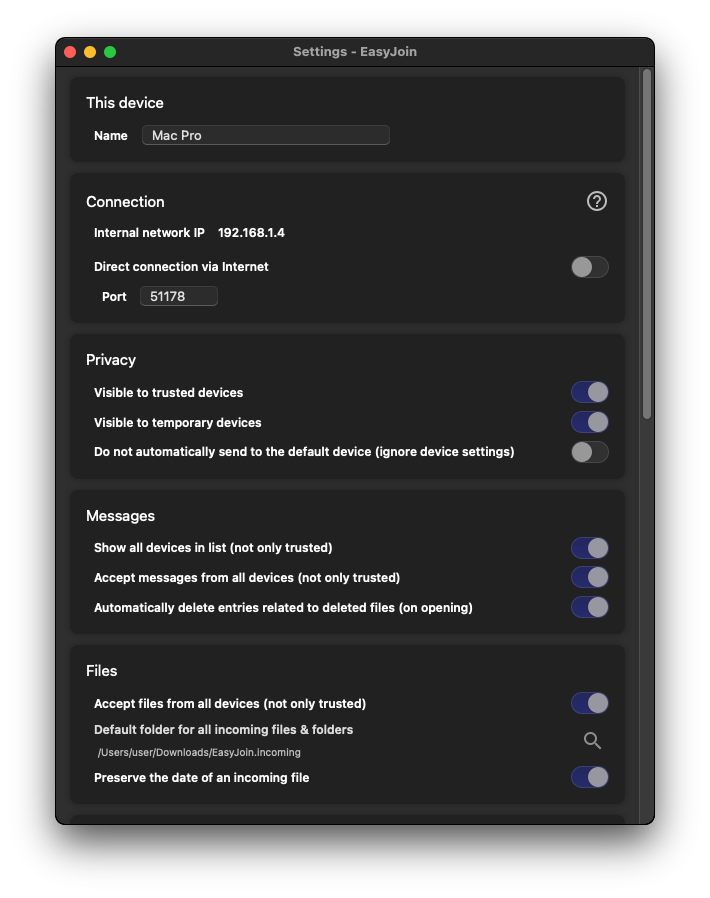The image size is (710, 898).
Task: Toggle Preserve the date of an incoming file
Action: coord(589,777)
